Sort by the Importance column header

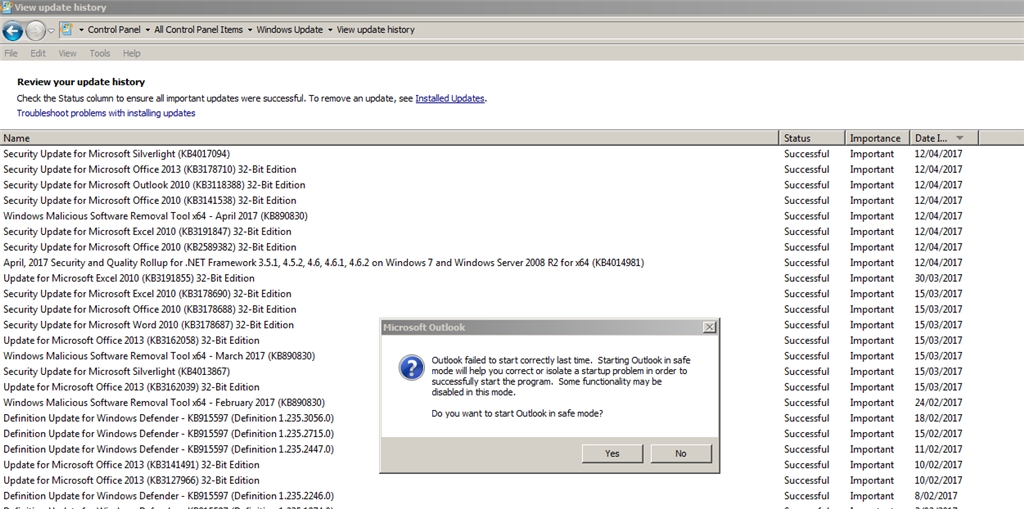[877, 138]
